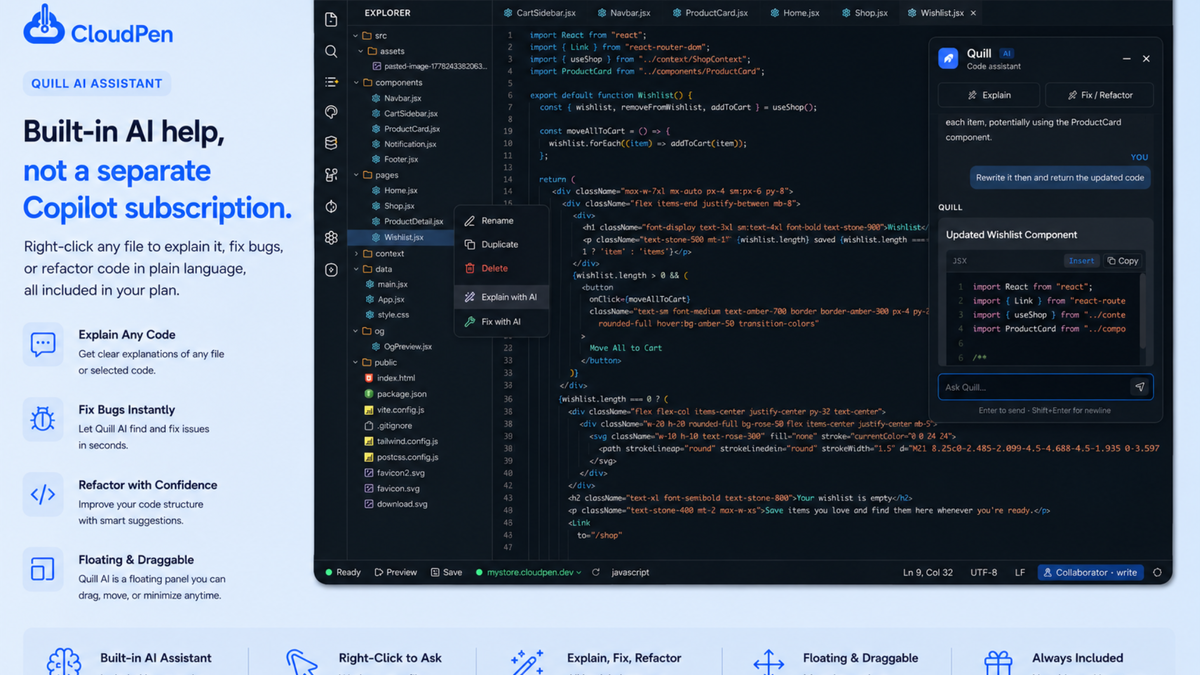1200x675 pixels.
Task: Focus the Ask Quill input field
Action: coord(1045,387)
